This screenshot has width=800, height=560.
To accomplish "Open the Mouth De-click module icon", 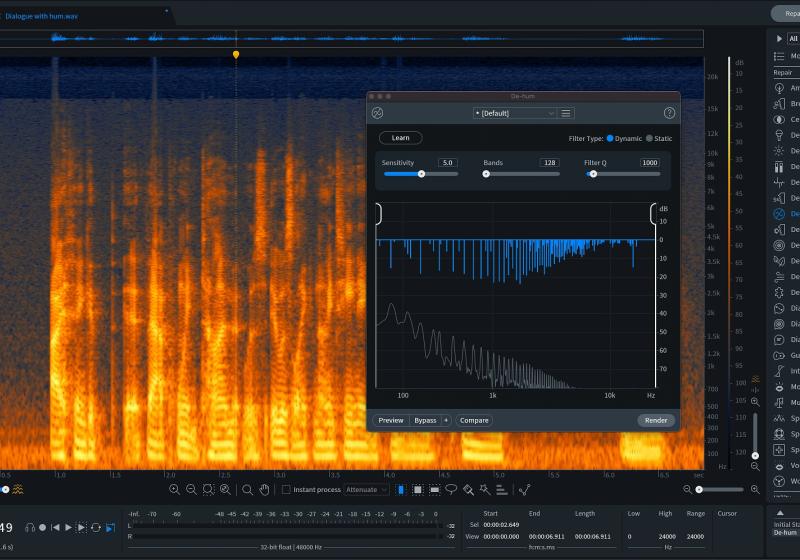I will 779,387.
